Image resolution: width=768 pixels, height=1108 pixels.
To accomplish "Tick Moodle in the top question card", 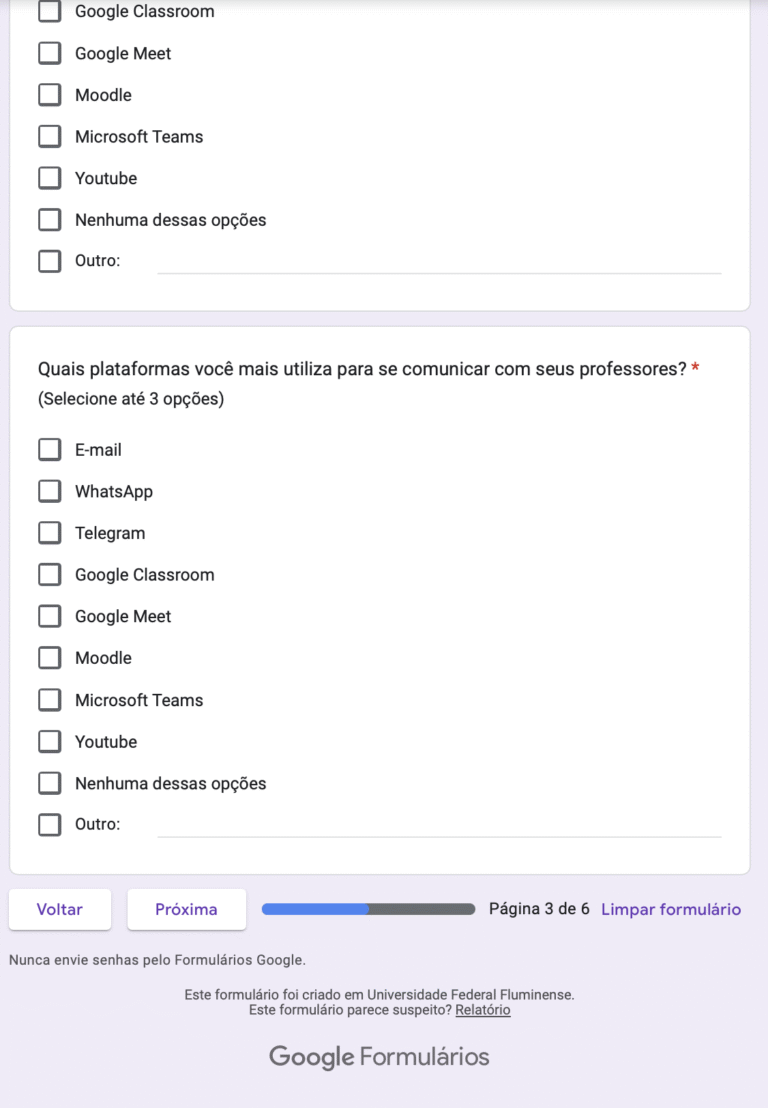I will [x=50, y=95].
